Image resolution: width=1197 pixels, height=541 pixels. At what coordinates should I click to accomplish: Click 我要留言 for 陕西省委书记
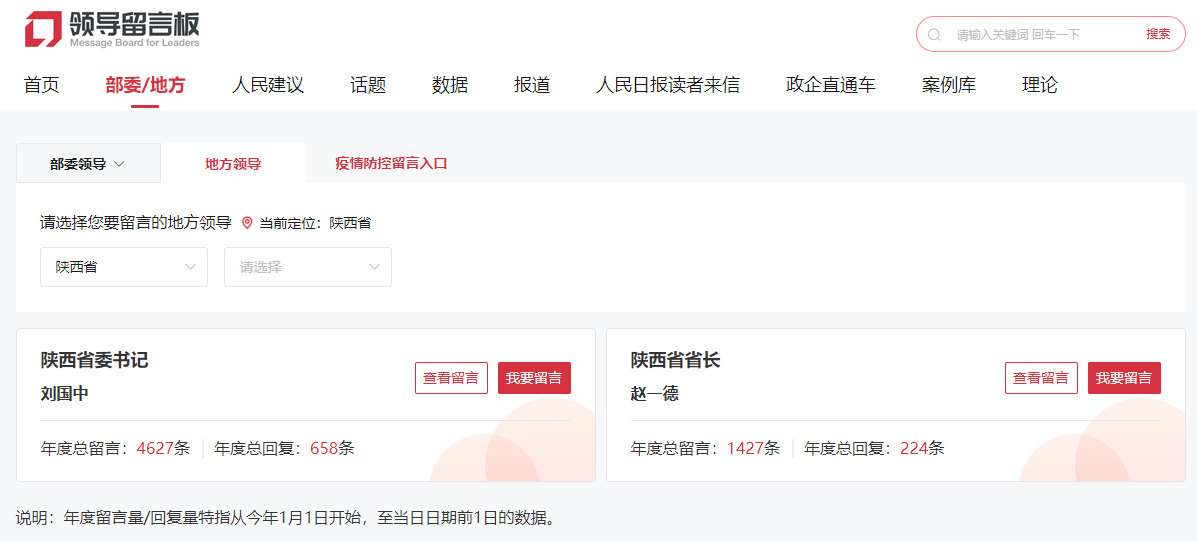pos(534,378)
